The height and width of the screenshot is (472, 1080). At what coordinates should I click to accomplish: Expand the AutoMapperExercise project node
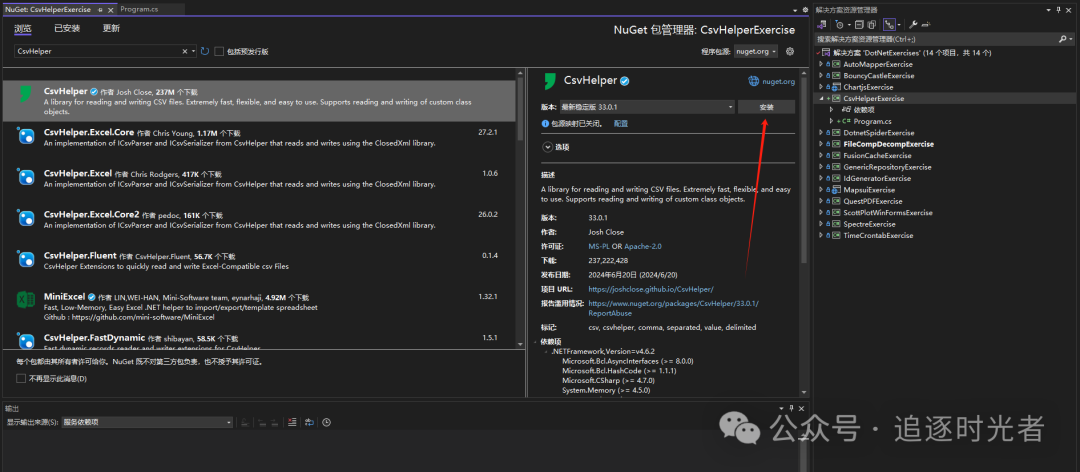tap(821, 63)
